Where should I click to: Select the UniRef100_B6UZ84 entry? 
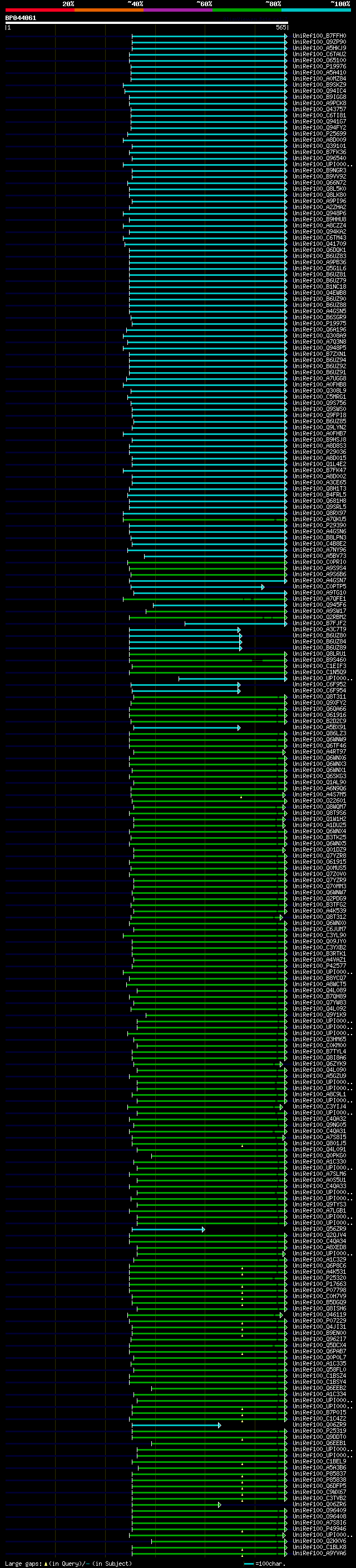pos(319,641)
